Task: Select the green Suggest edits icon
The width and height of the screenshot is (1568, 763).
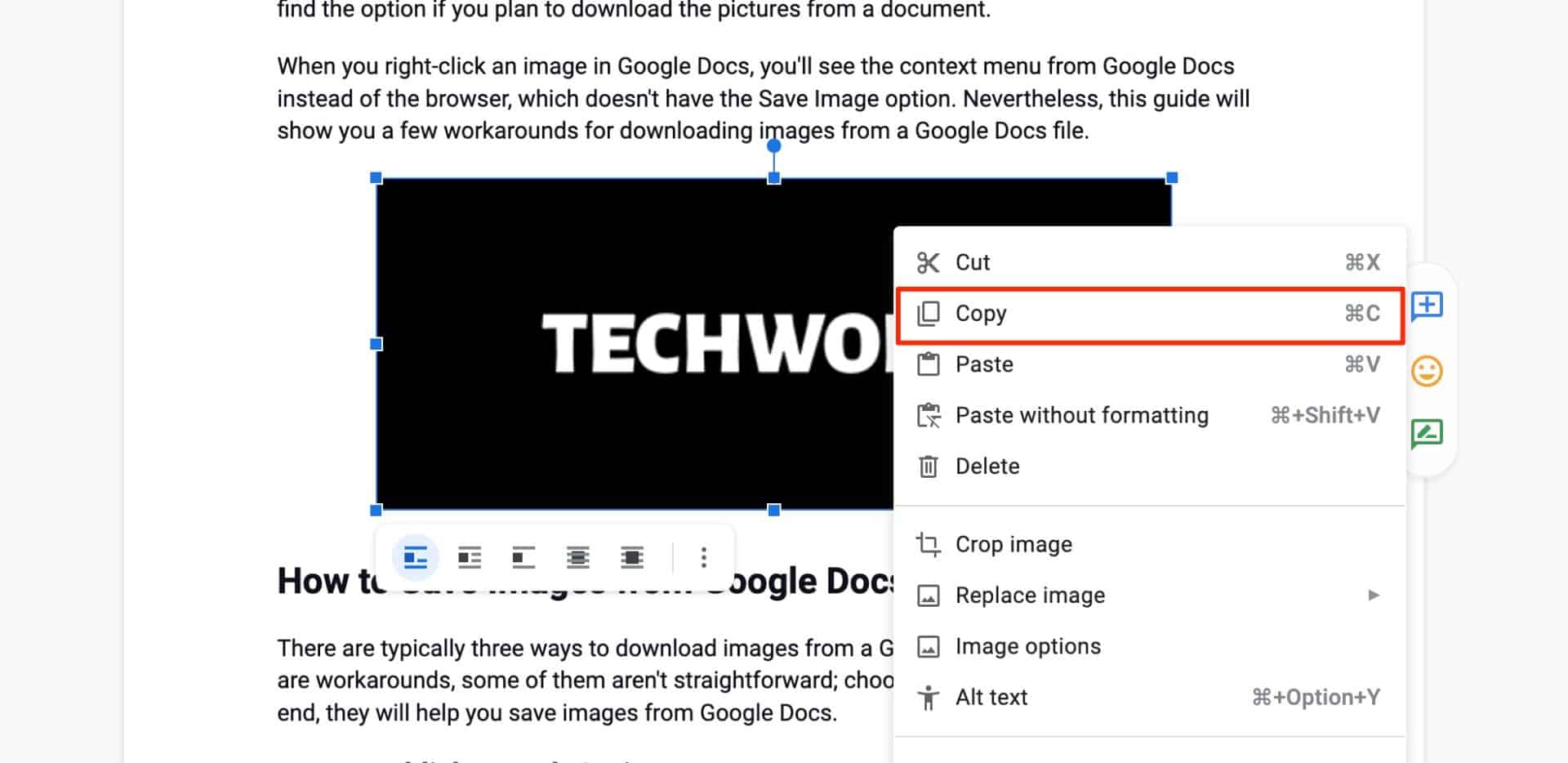Action: click(x=1427, y=431)
